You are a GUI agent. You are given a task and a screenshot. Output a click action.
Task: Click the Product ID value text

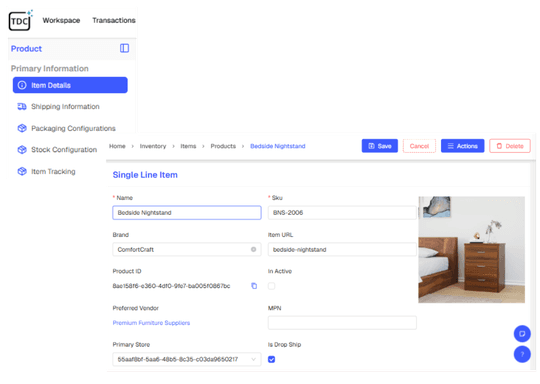(171, 286)
